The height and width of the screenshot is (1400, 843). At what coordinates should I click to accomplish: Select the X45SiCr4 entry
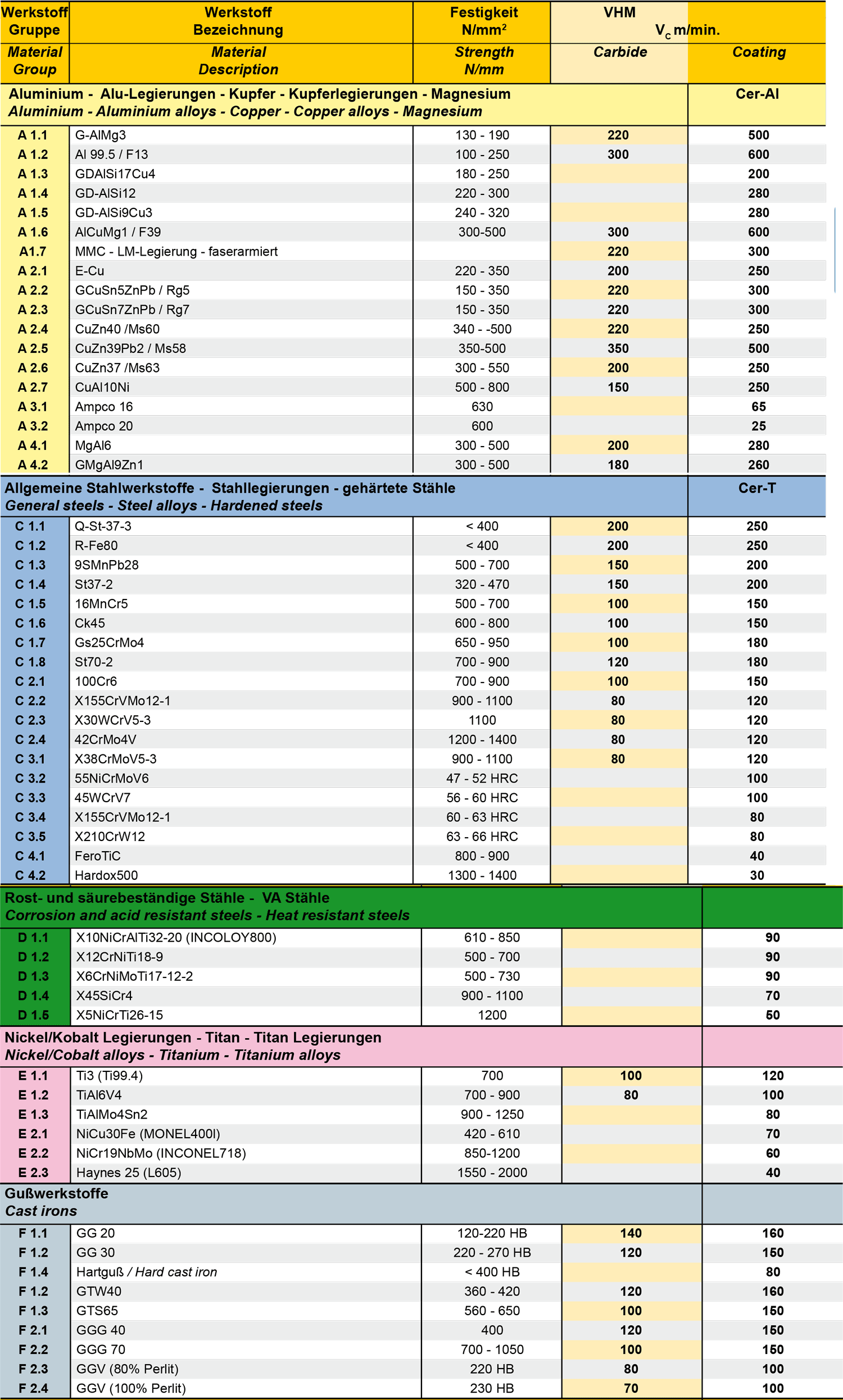click(104, 995)
